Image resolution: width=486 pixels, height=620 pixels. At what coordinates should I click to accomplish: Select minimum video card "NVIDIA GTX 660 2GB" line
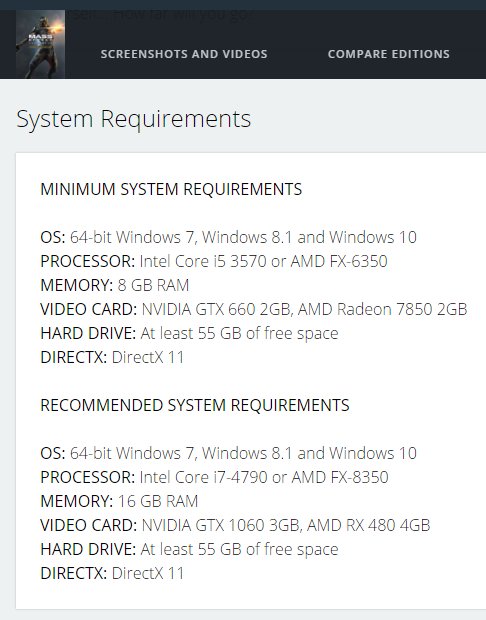(x=254, y=309)
